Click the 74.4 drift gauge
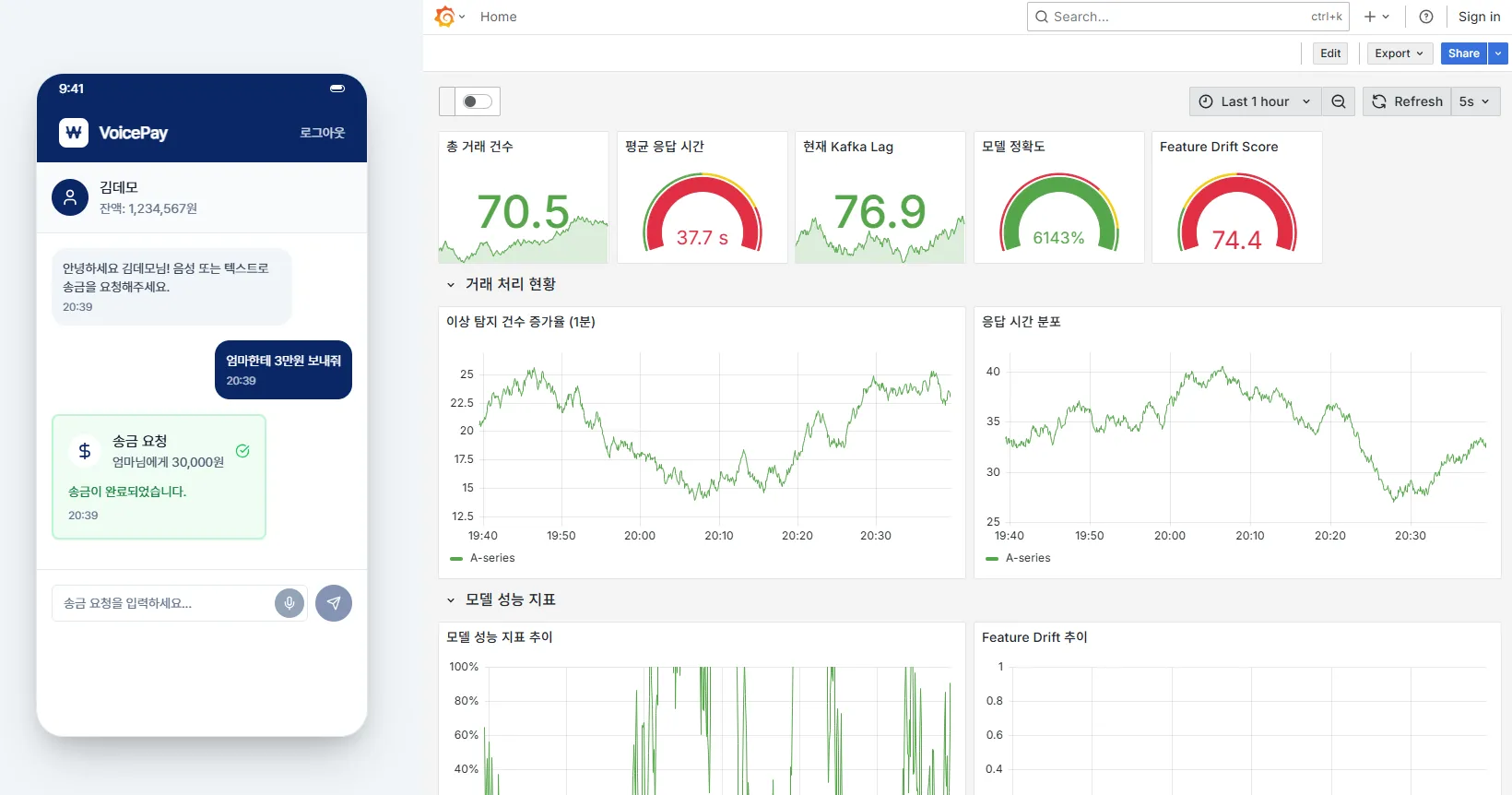 [1236, 212]
